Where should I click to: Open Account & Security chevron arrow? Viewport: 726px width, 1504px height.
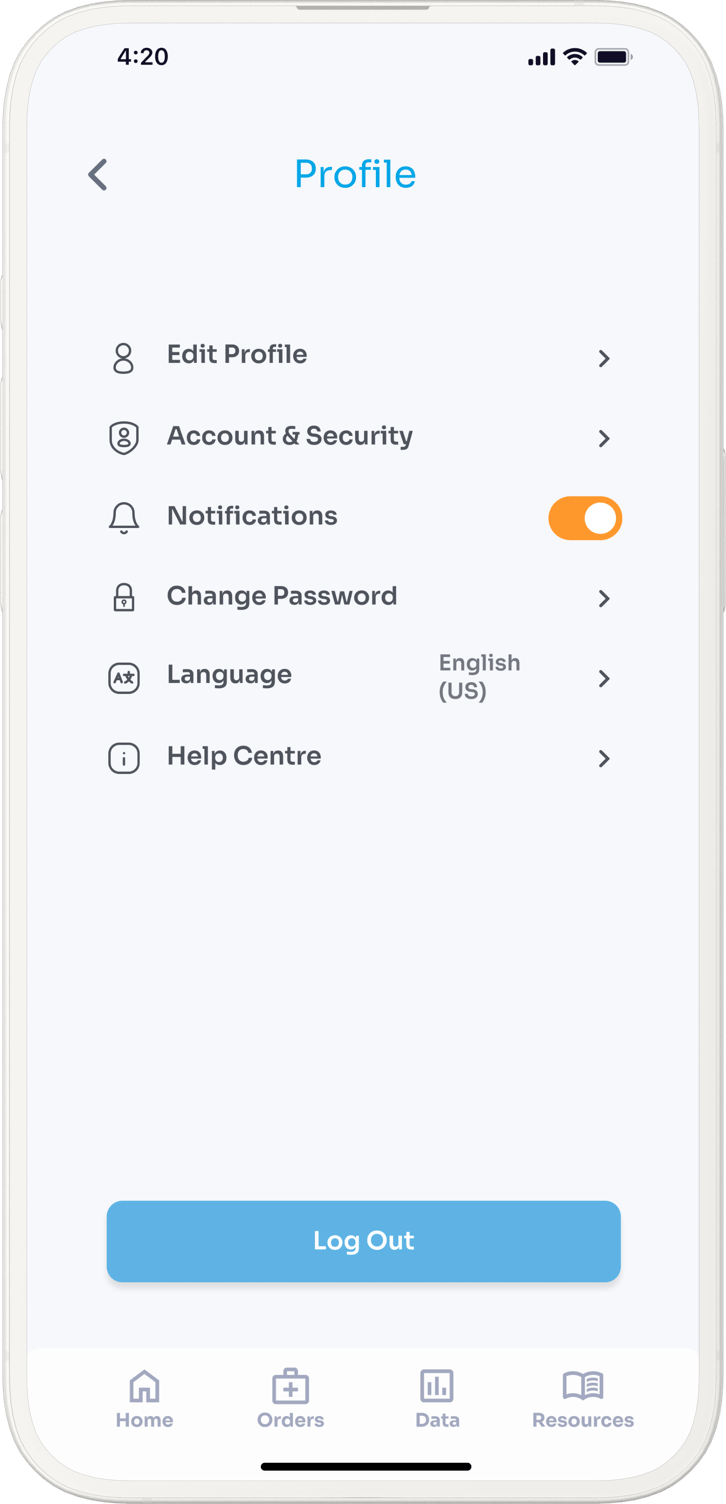(x=604, y=438)
